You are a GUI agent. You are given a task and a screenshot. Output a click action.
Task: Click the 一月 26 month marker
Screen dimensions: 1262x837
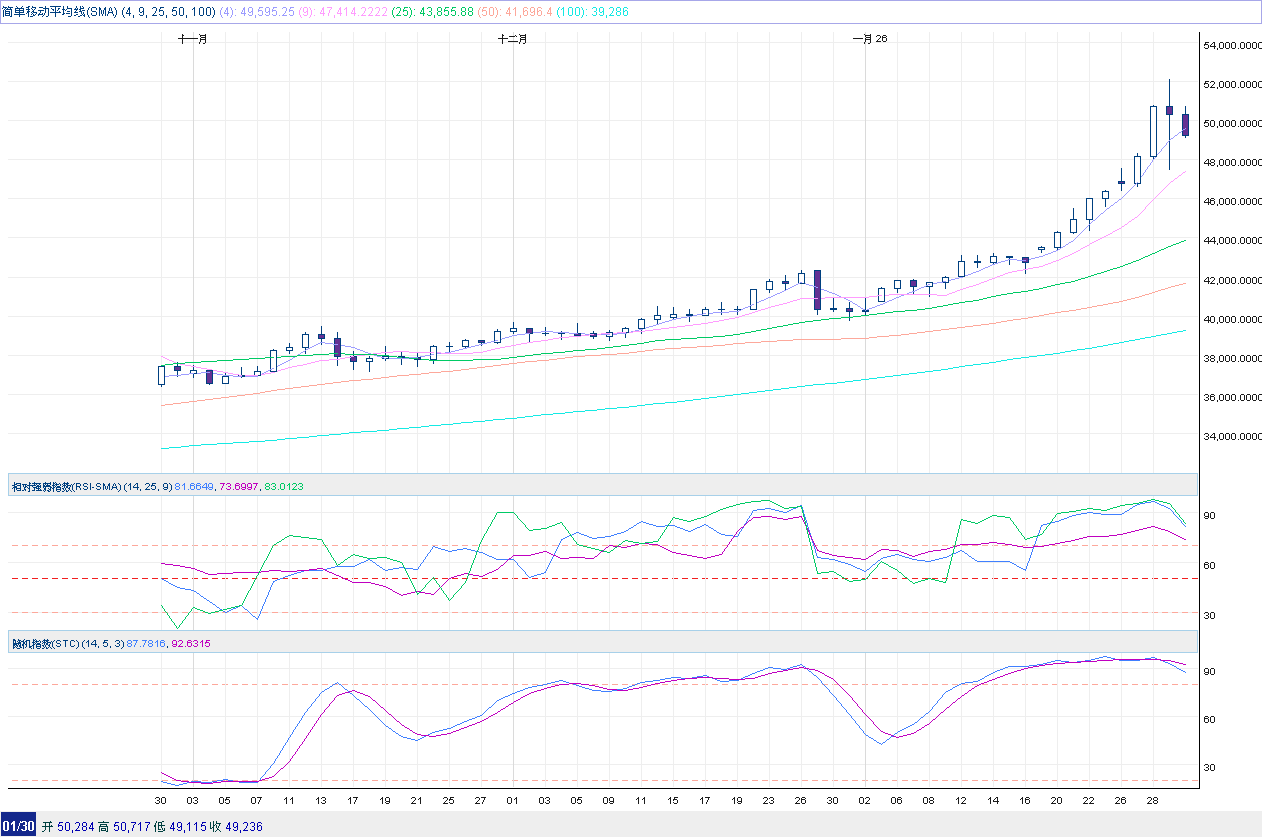pos(869,39)
